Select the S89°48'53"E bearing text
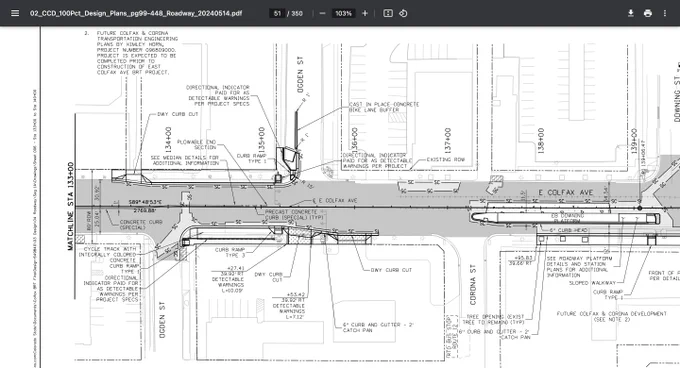This screenshot has height=368, width=680. click(x=145, y=202)
